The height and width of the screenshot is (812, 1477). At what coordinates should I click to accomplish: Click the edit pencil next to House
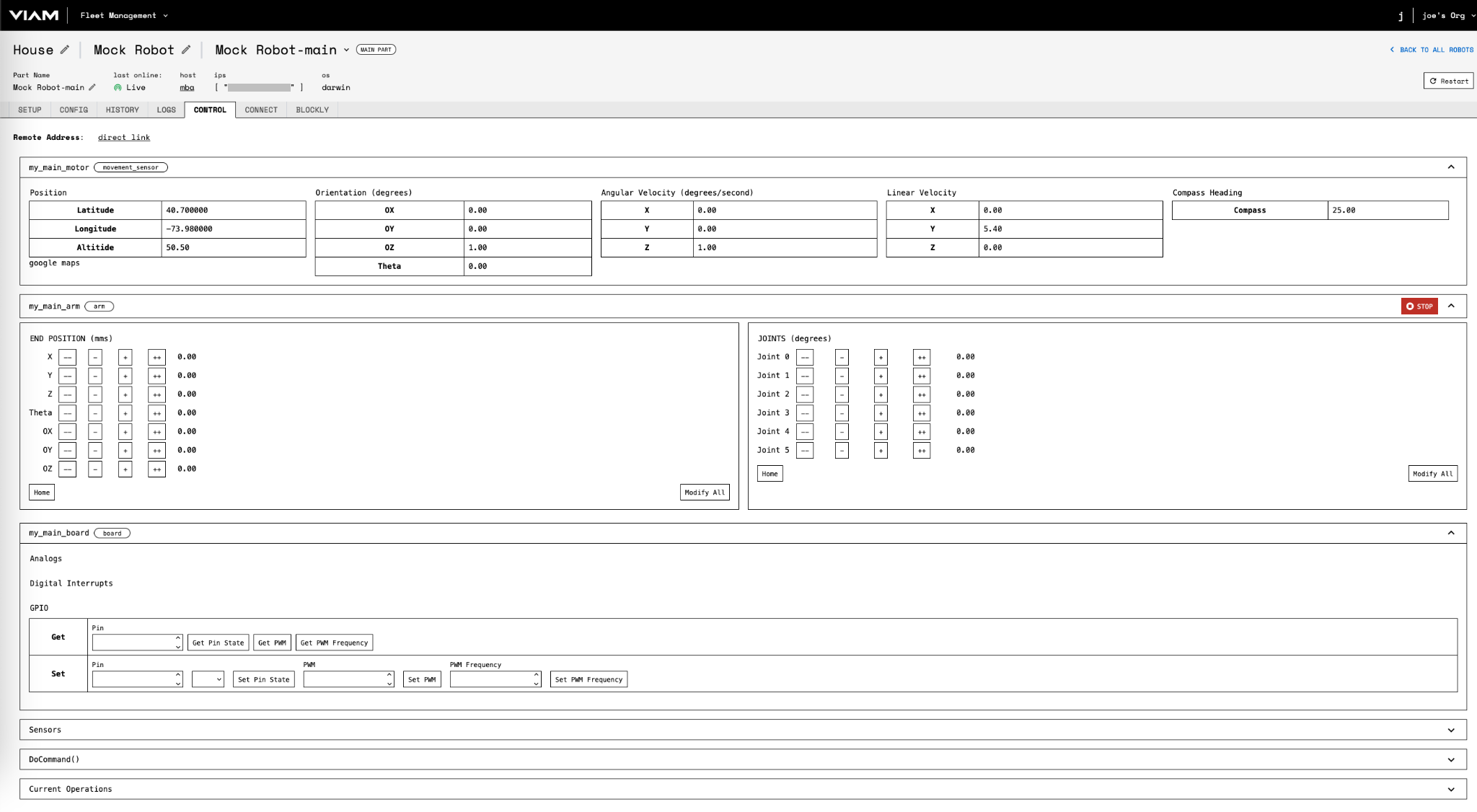[x=66, y=49]
